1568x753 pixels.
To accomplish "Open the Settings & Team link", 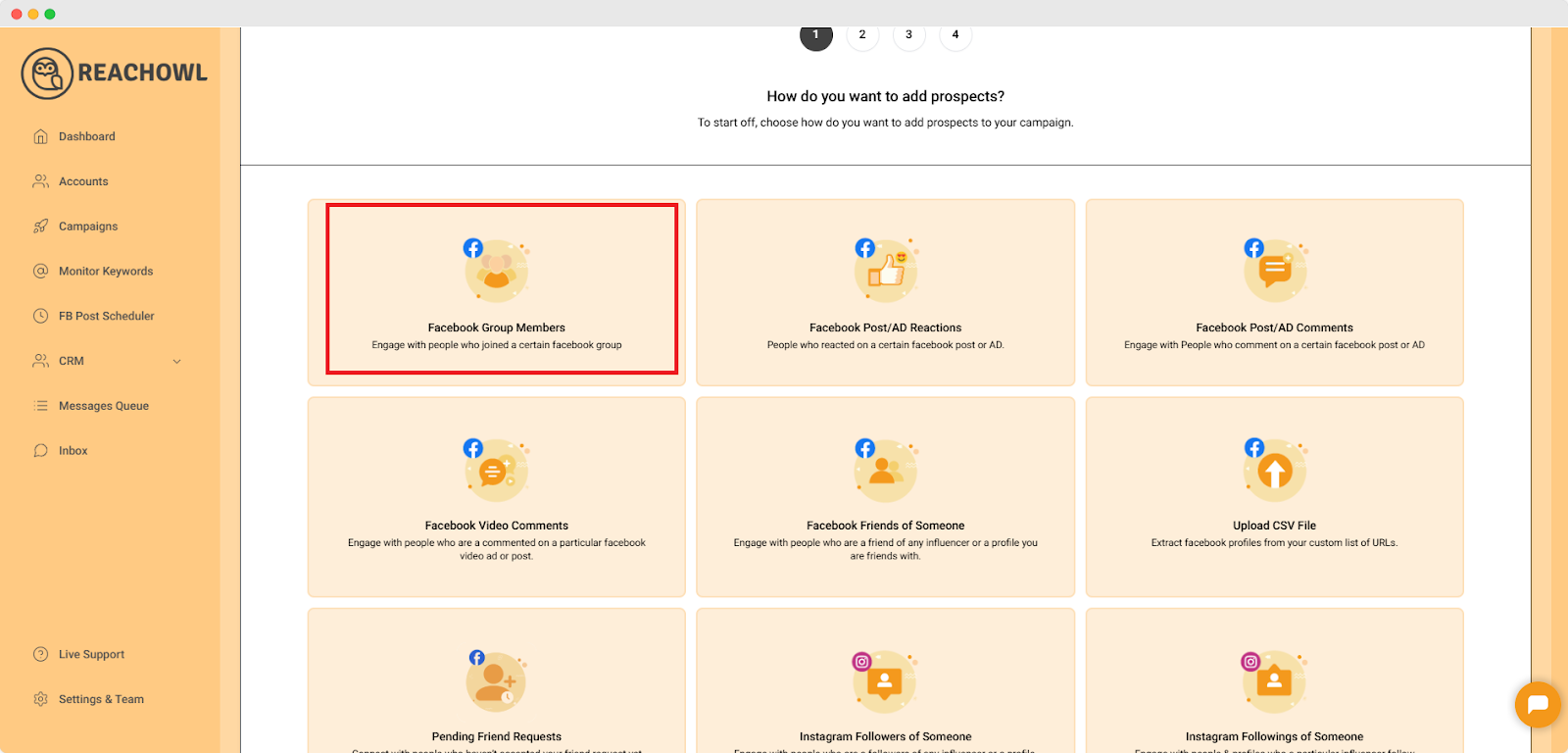I will [x=101, y=699].
